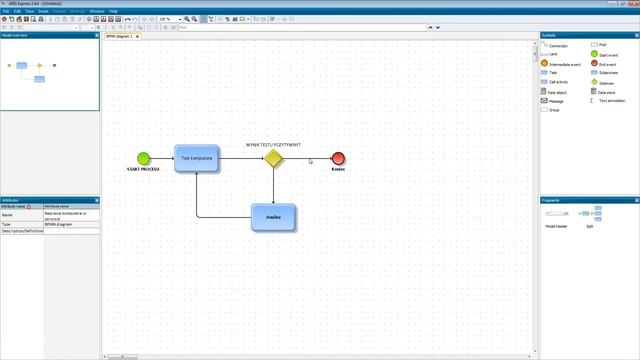Viewport: 640px width, 360px height.
Task: Open the font size dropdown
Action: tap(91, 27)
